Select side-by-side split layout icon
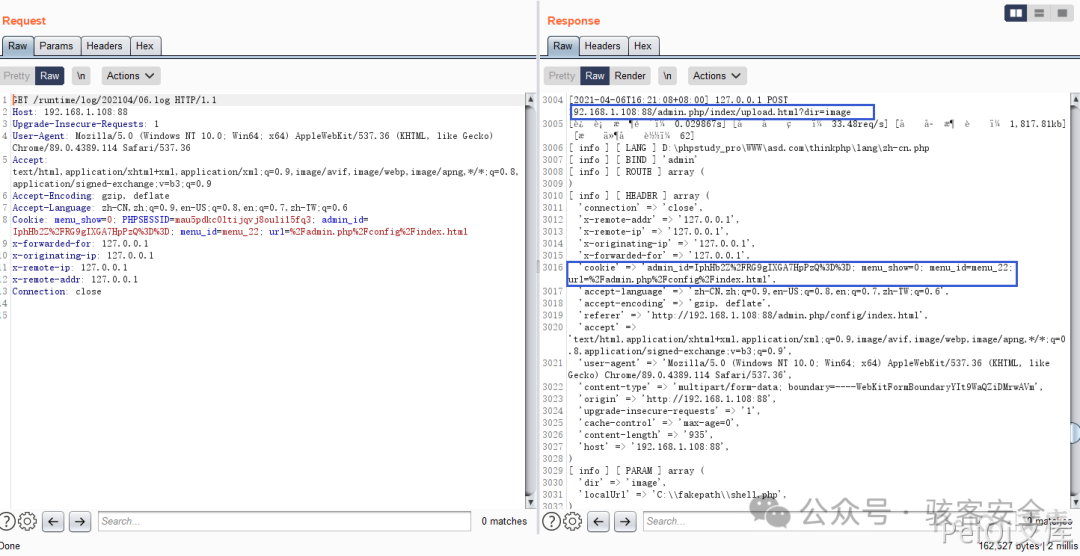Screen dimensions: 1080x556 (1016, 13)
